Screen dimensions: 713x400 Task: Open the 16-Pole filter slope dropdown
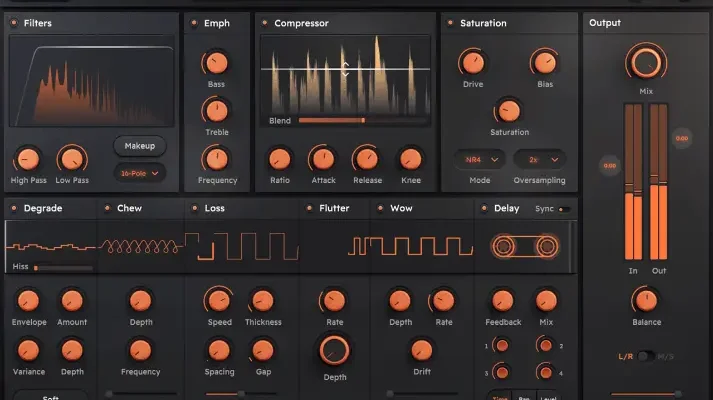[x=139, y=173]
